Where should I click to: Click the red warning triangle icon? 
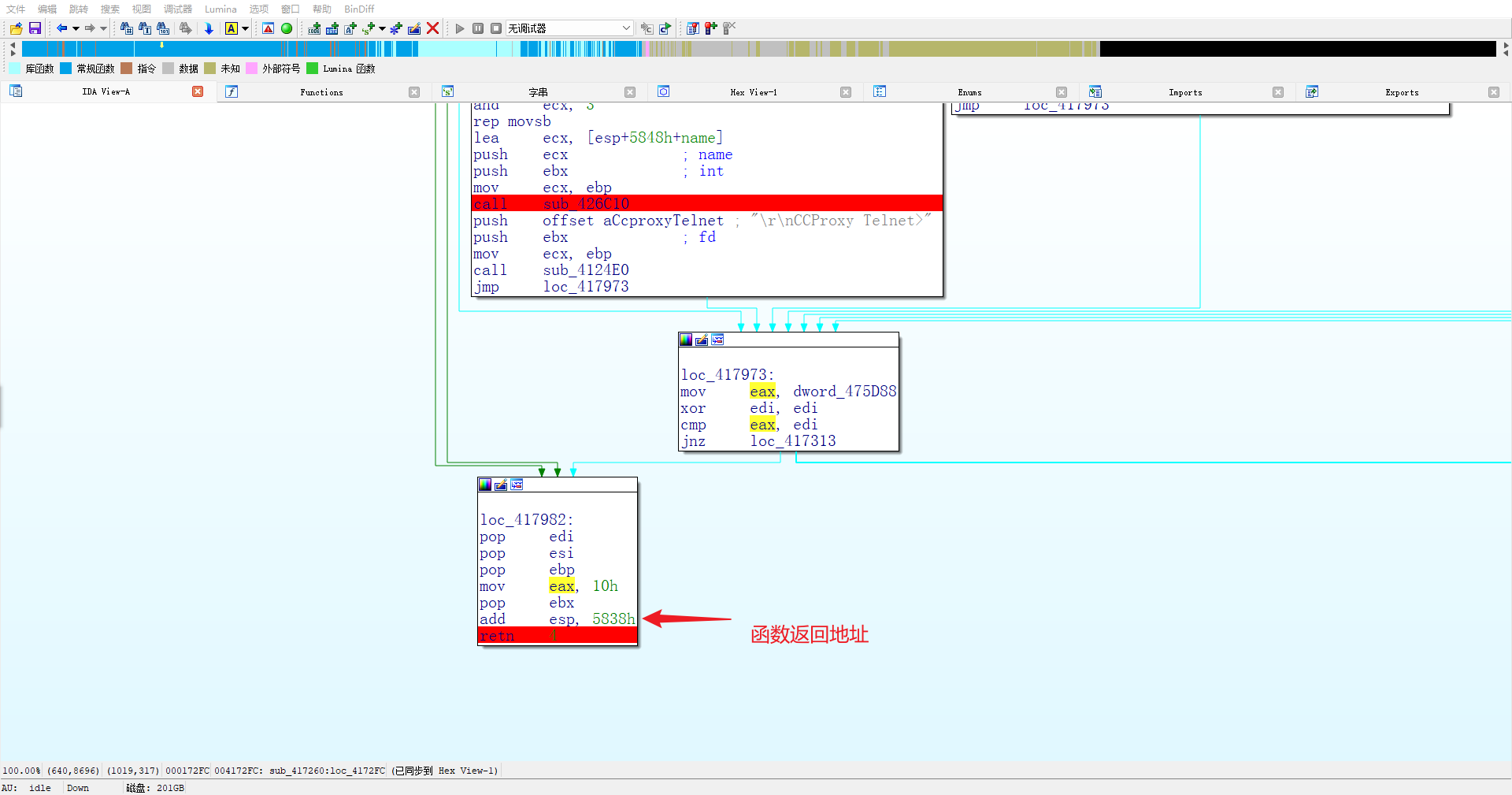[269, 28]
